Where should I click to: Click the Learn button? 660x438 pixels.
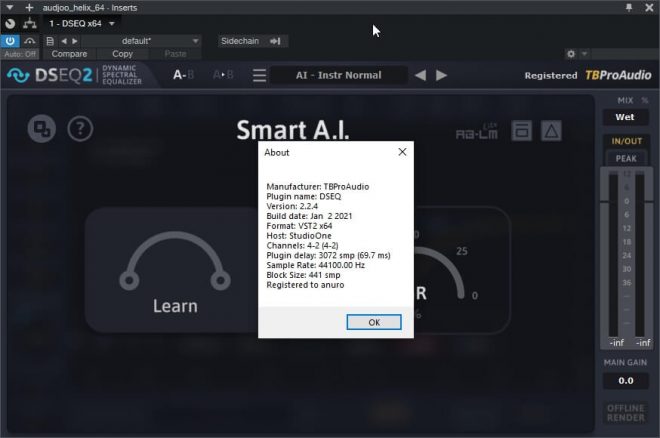(175, 270)
